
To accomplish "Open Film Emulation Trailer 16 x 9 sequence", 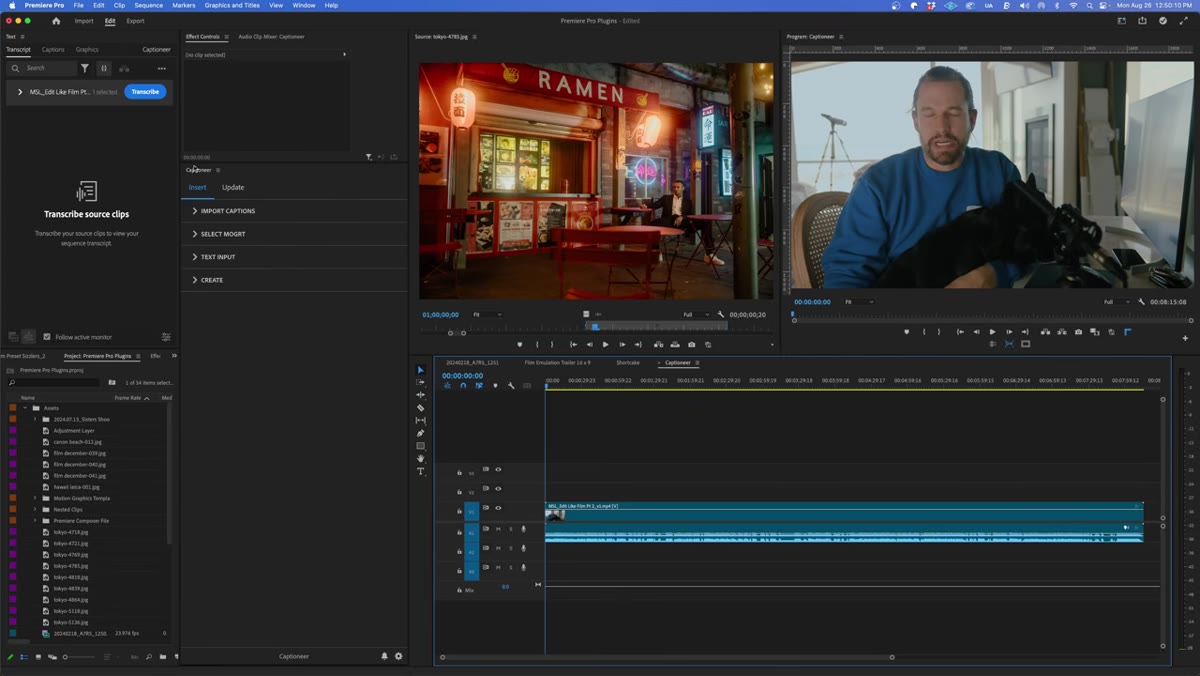I will coord(557,363).
